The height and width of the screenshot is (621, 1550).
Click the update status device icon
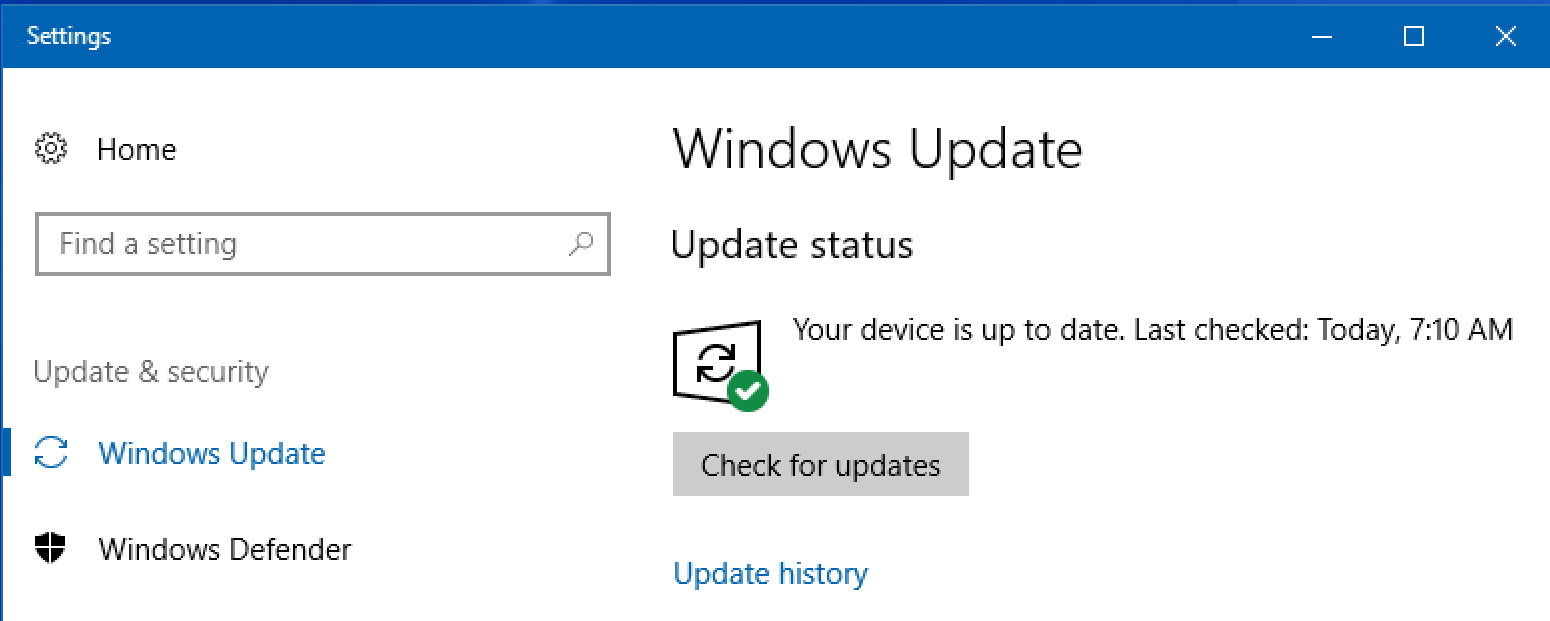click(714, 359)
